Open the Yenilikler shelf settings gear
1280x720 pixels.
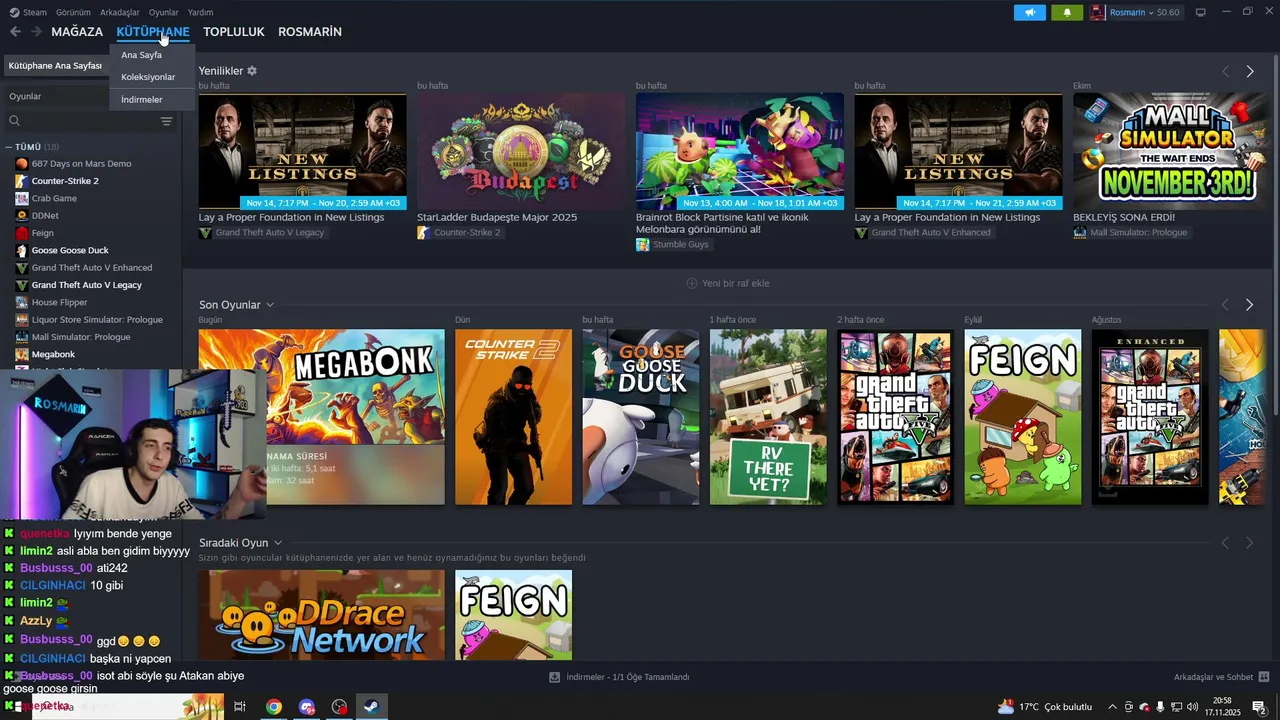point(252,71)
